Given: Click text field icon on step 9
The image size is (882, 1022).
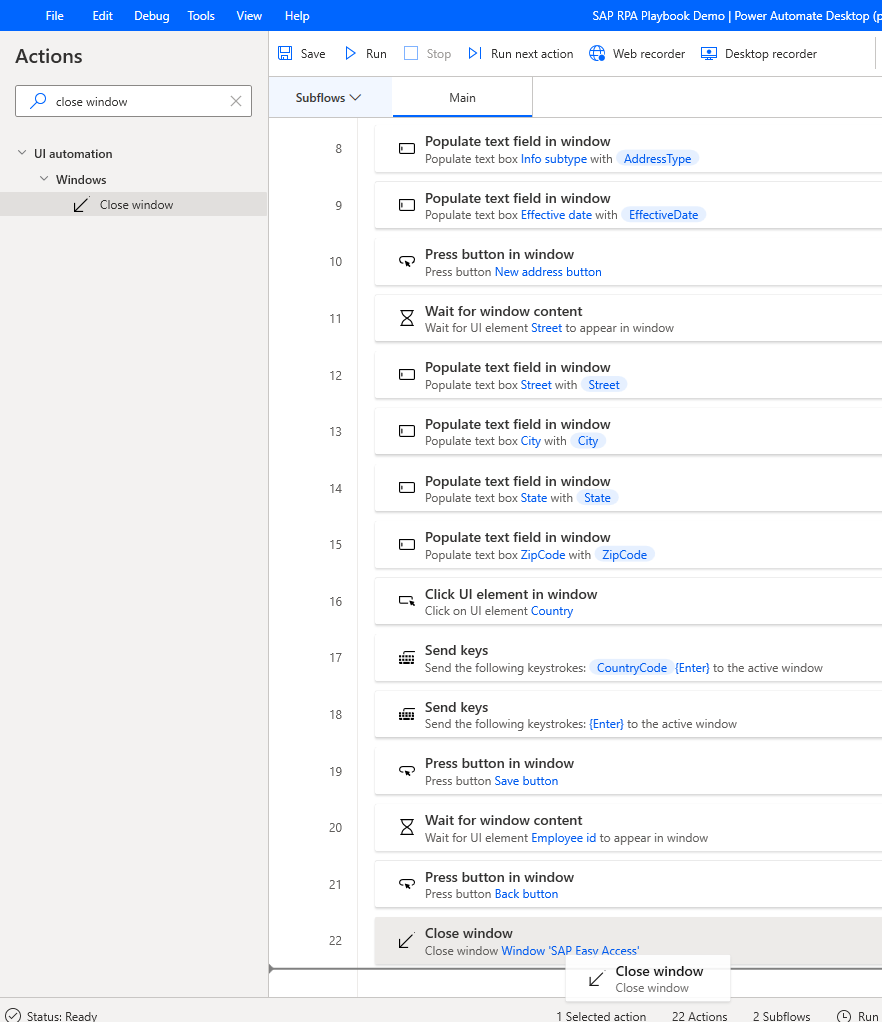Looking at the screenshot, I should tap(407, 205).
